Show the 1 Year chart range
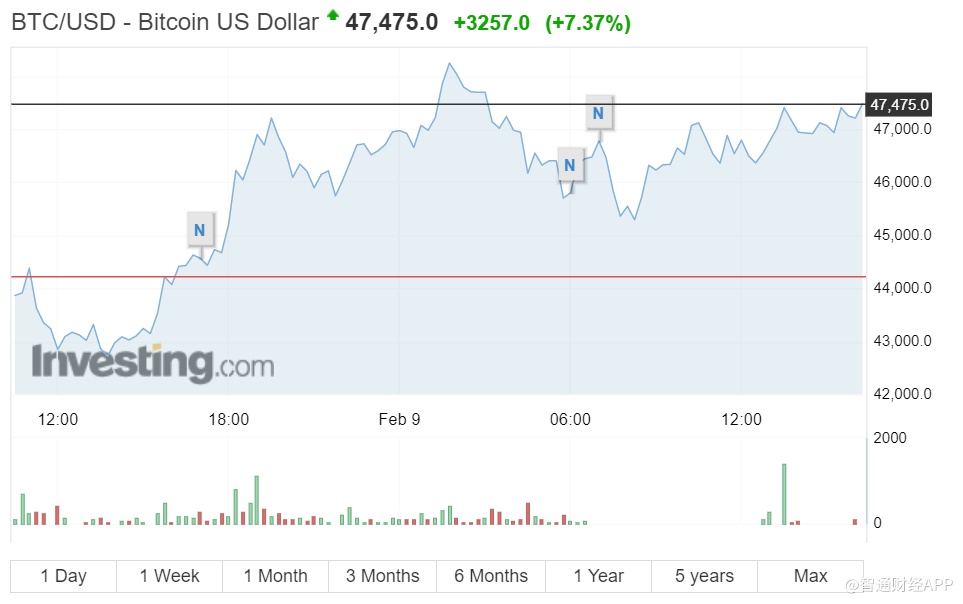The height and width of the screenshot is (604, 963). (x=598, y=576)
